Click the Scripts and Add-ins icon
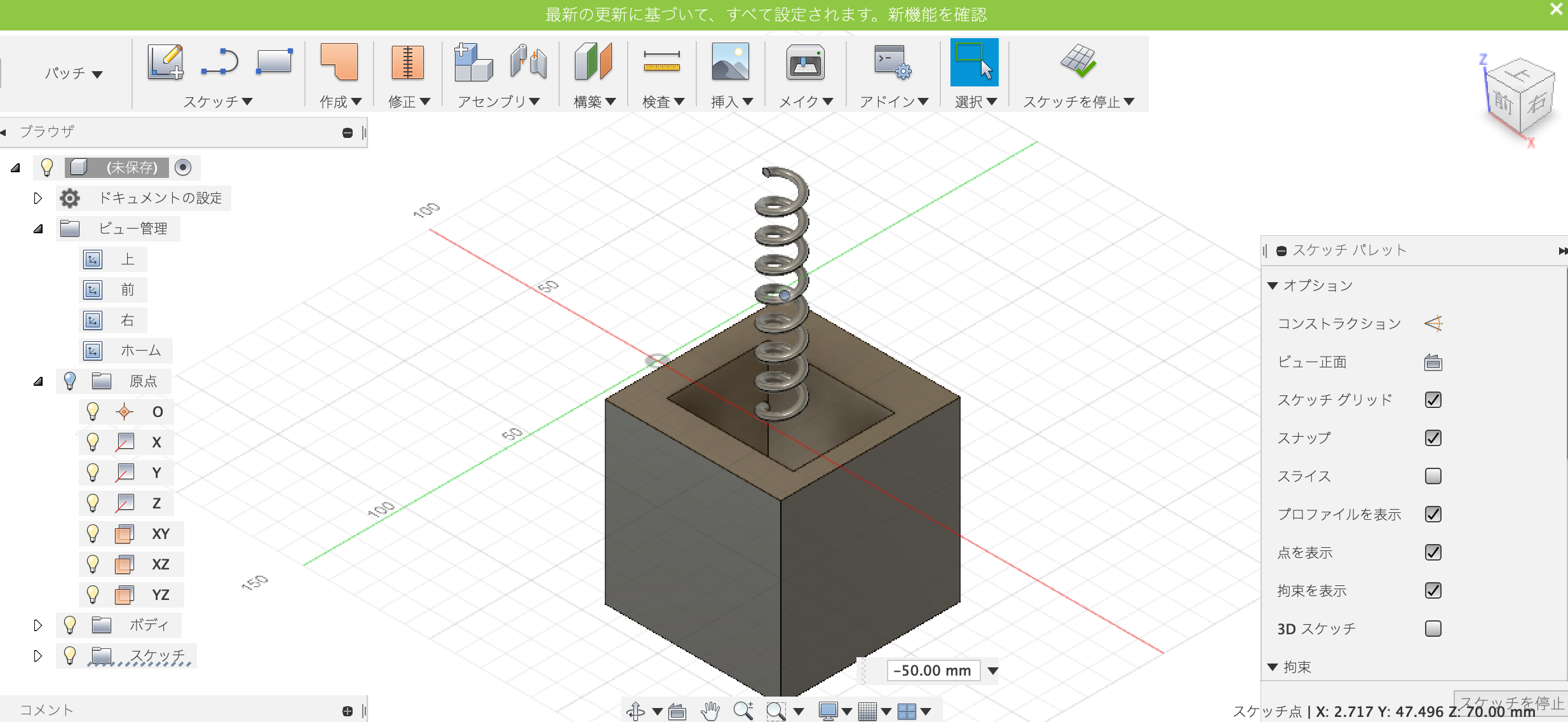This screenshot has width=1568, height=722. pos(892,62)
